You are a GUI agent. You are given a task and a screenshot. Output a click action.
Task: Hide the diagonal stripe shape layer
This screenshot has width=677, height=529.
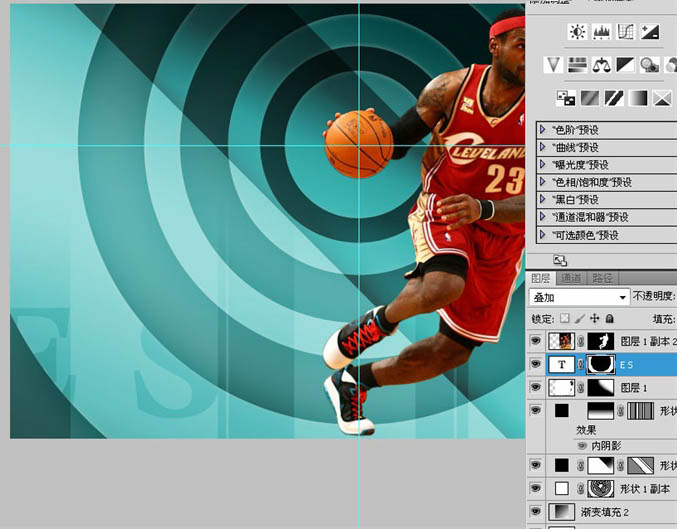click(535, 465)
